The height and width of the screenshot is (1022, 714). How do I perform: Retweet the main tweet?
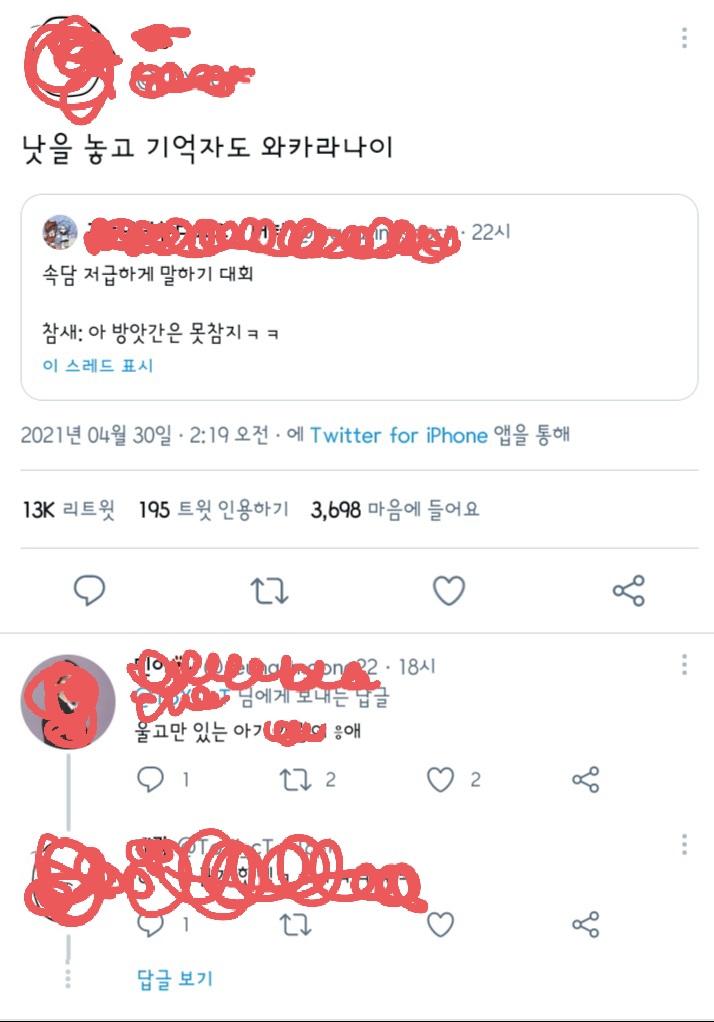(x=269, y=592)
